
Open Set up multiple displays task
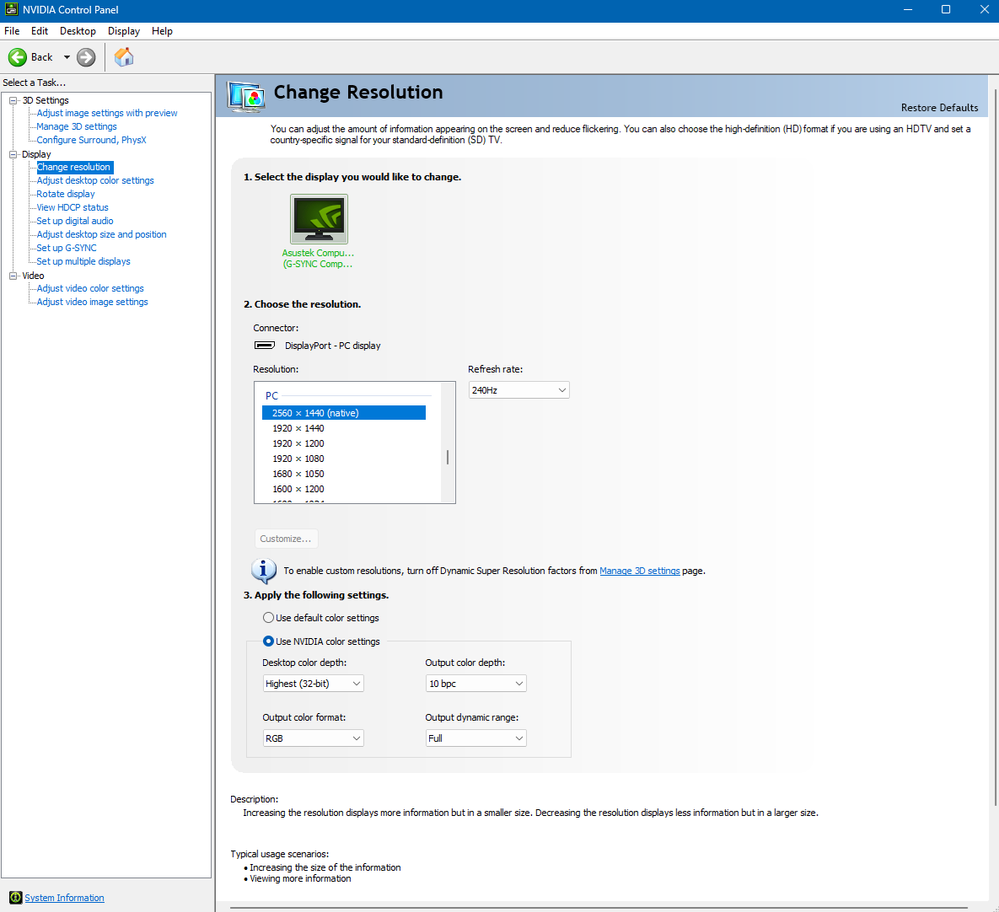pos(83,261)
